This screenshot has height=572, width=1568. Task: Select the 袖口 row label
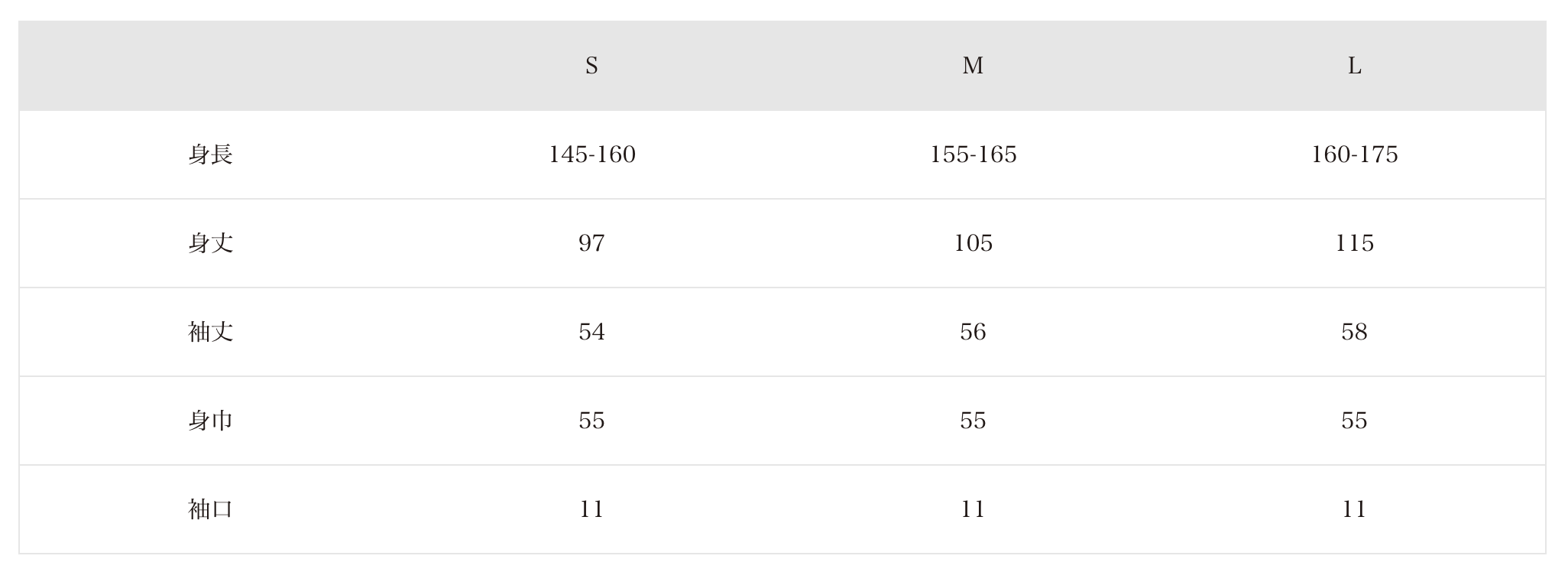(210, 510)
